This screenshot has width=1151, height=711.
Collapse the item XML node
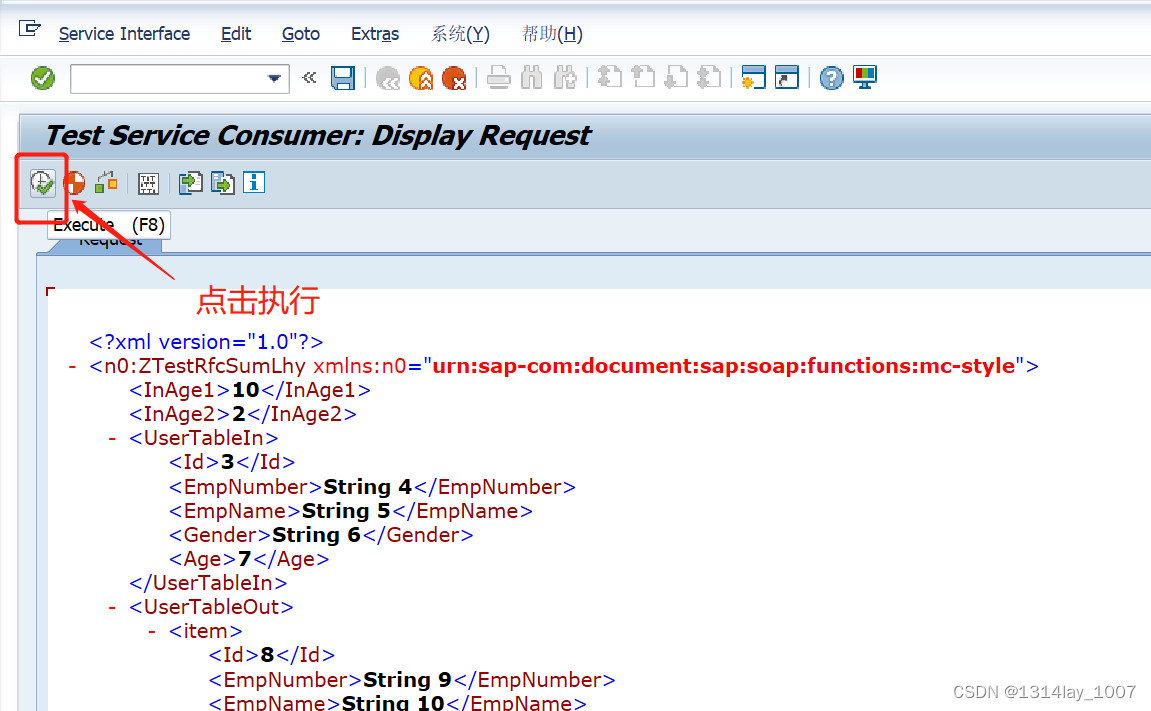coord(151,631)
